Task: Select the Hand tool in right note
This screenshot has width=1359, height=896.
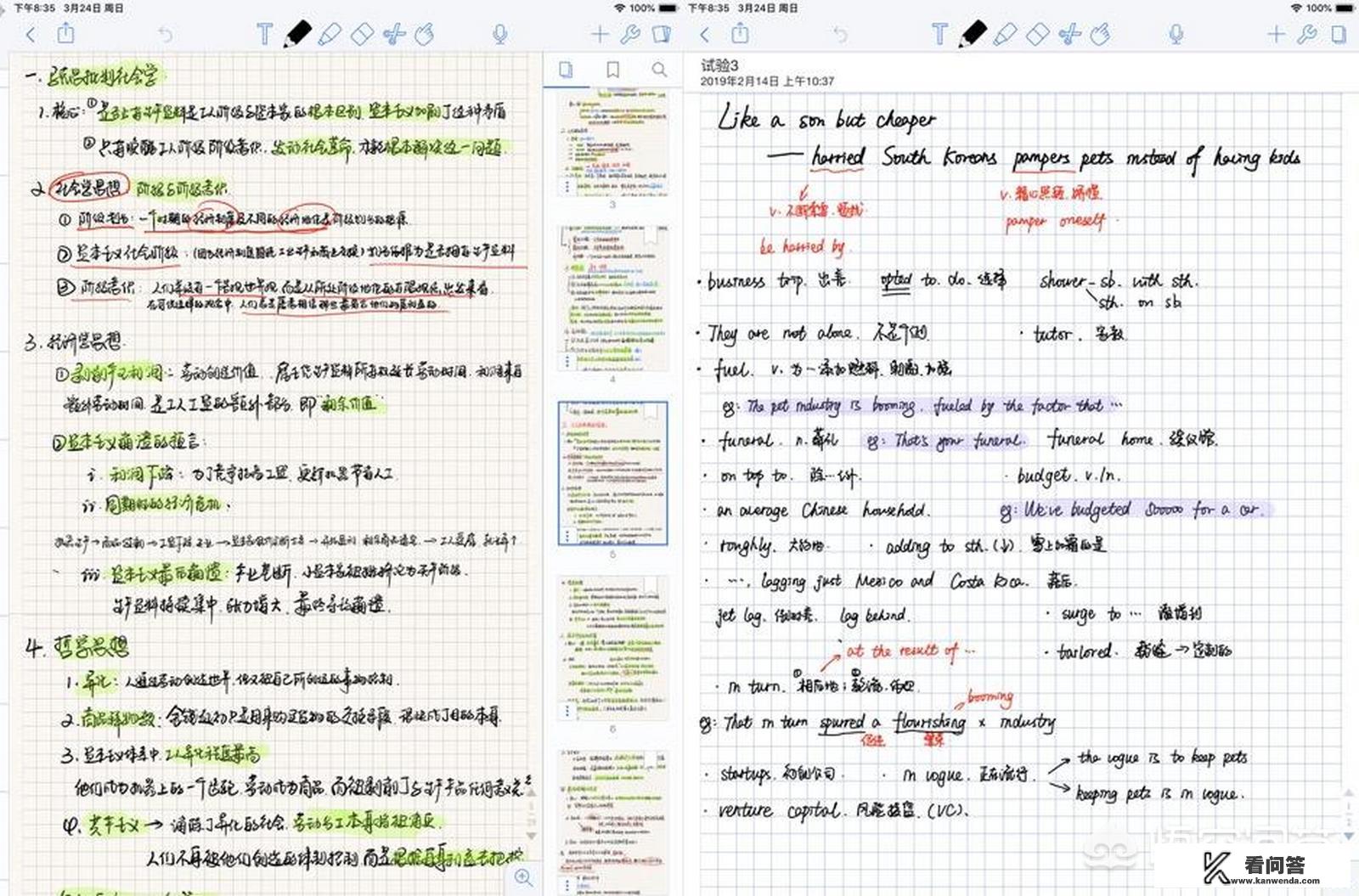Action: click(x=1100, y=34)
